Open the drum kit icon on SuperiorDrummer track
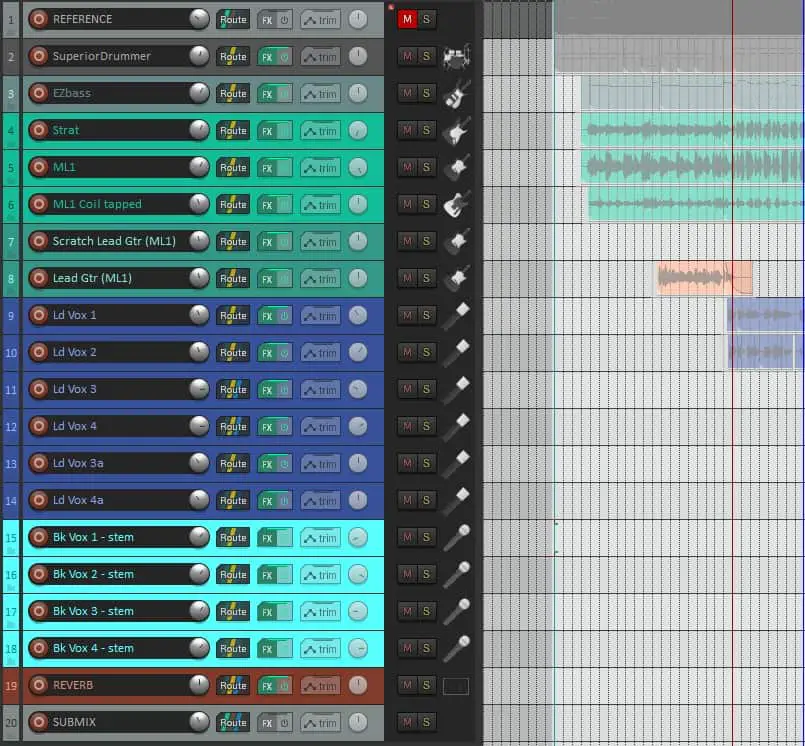Viewport: 805px width, 746px height. click(456, 56)
